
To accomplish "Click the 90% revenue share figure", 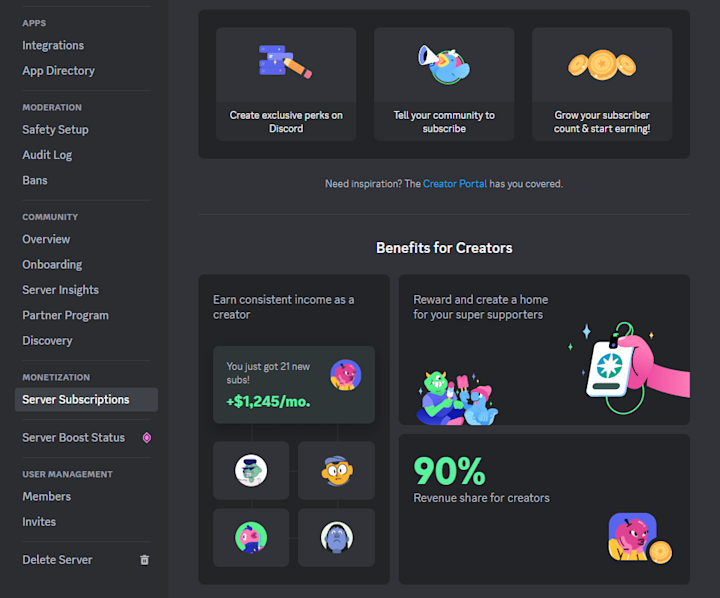I will pos(450,471).
